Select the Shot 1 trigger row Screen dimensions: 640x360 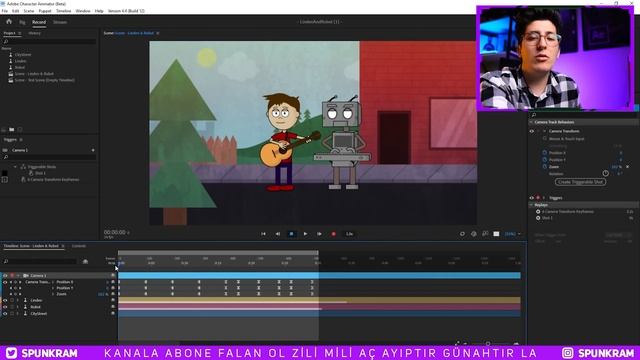coord(40,173)
